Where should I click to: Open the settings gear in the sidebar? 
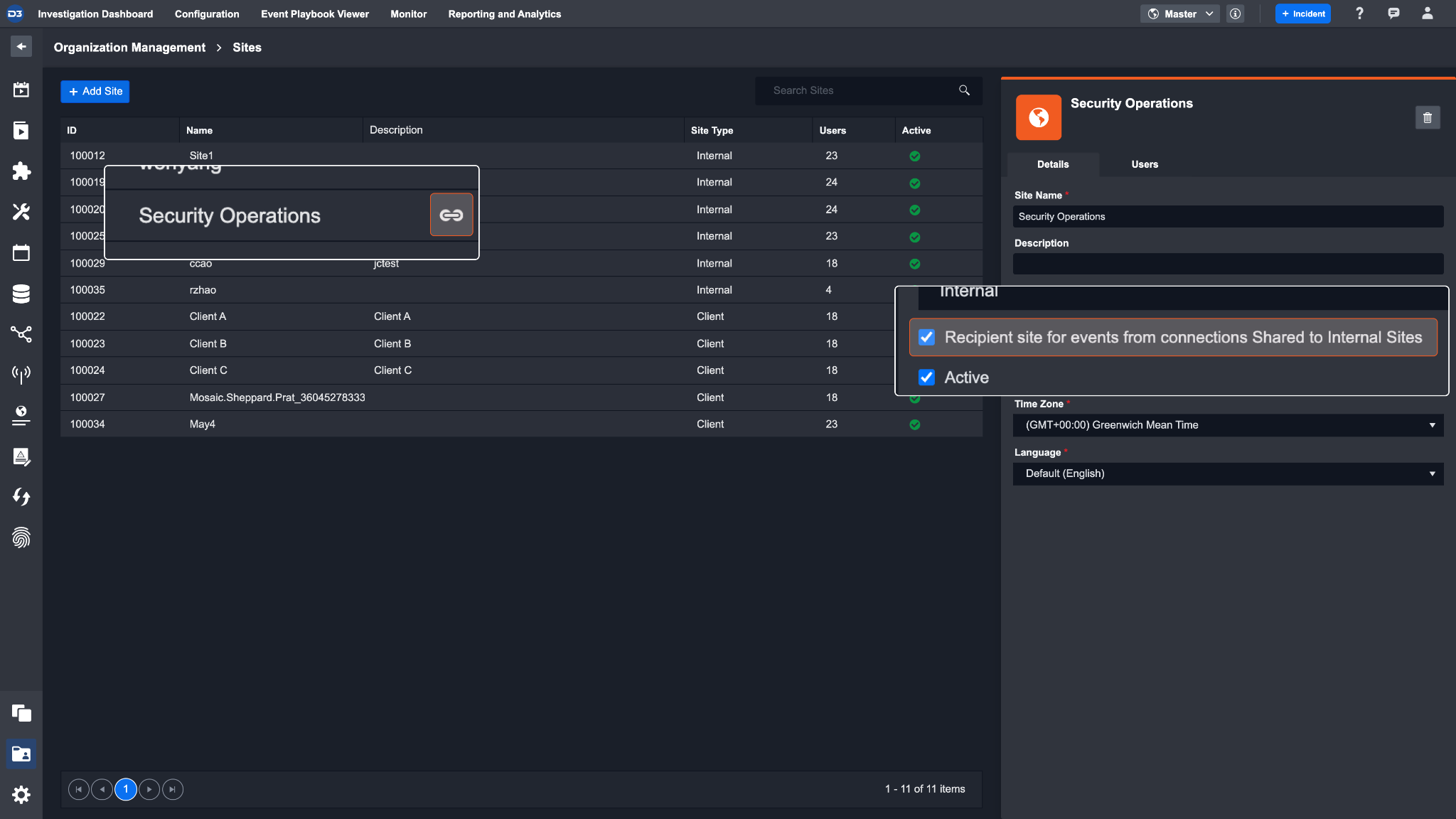pyautogui.click(x=21, y=794)
